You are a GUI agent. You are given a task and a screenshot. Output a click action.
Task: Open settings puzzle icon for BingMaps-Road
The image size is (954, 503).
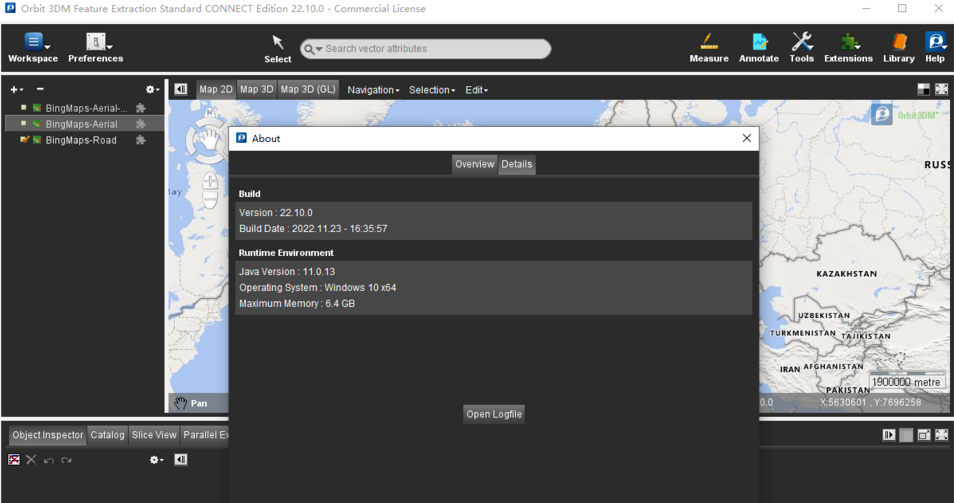141,140
